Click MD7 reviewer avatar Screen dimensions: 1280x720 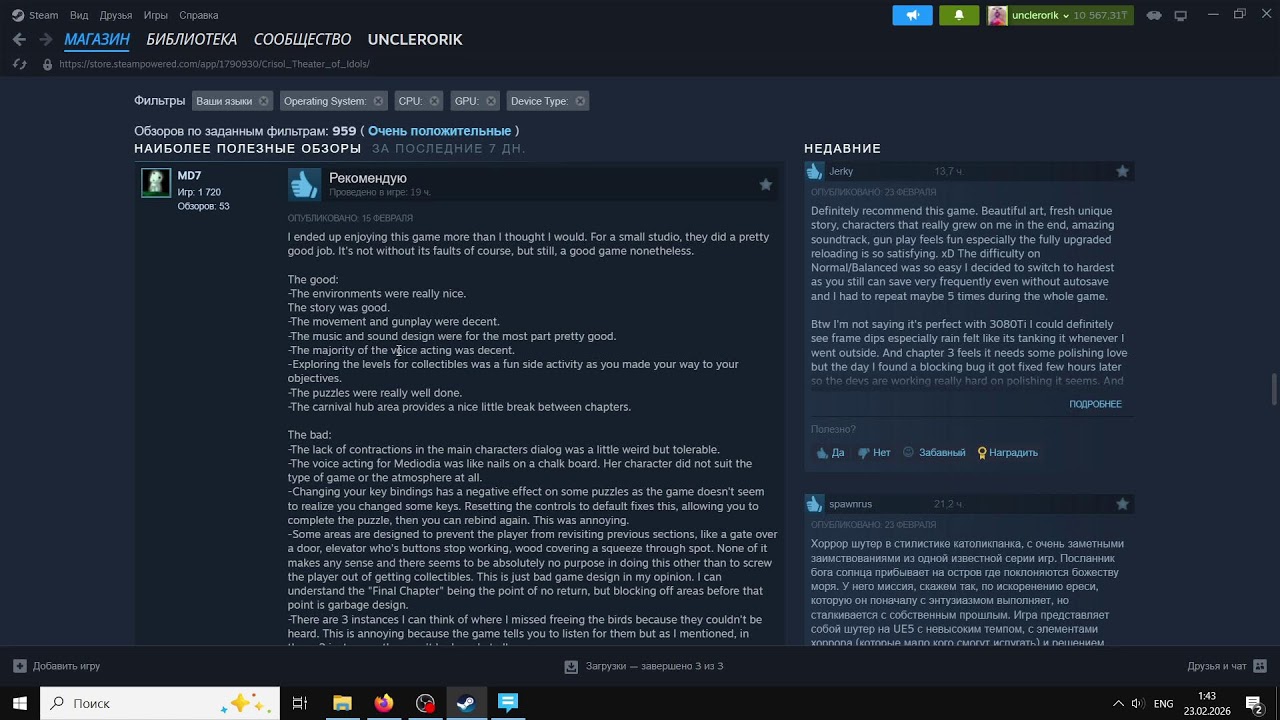coord(156,182)
